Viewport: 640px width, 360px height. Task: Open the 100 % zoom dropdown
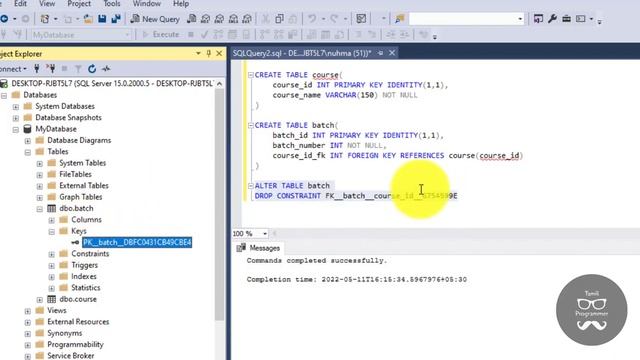[264, 233]
